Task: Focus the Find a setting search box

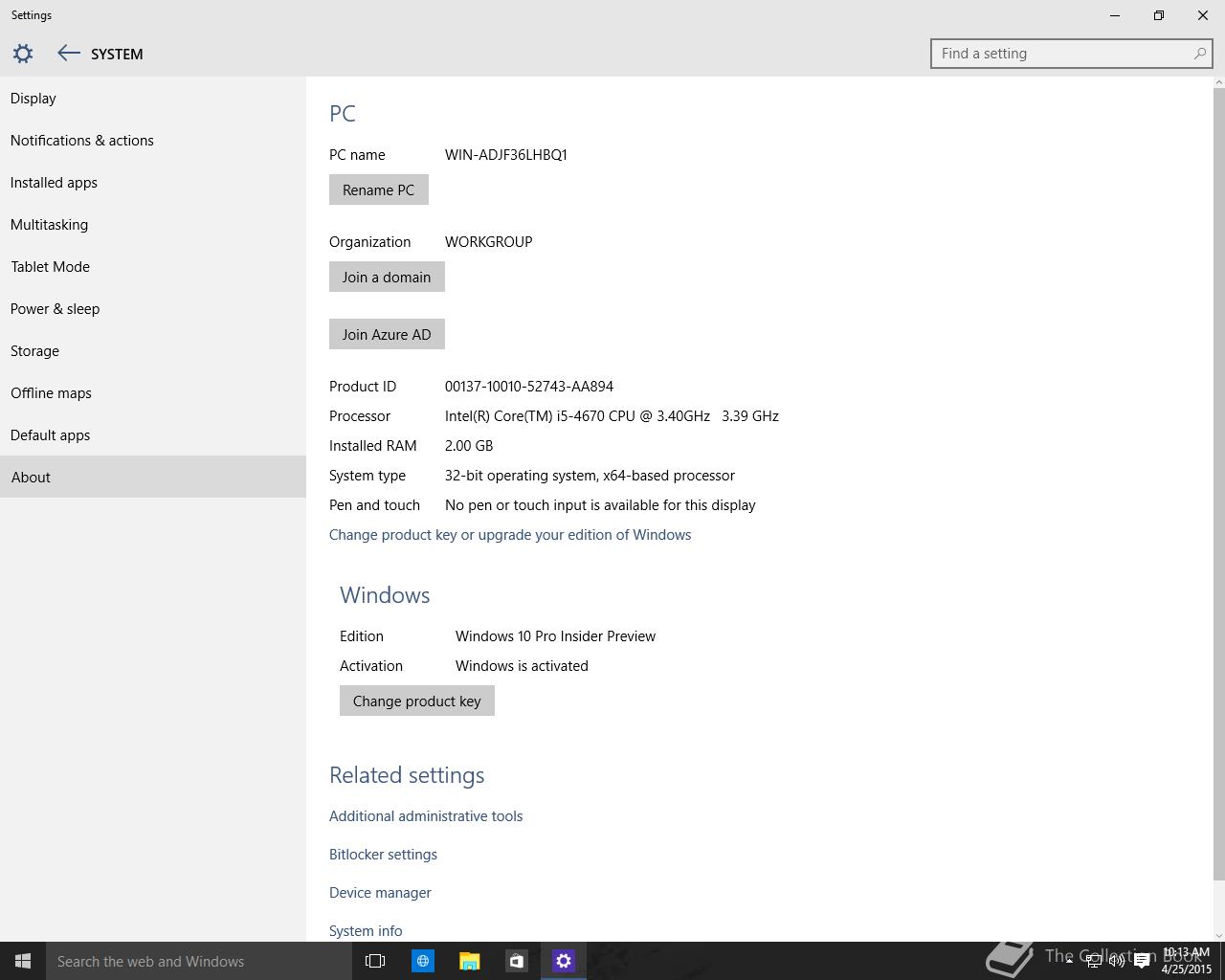Action: (x=1072, y=54)
